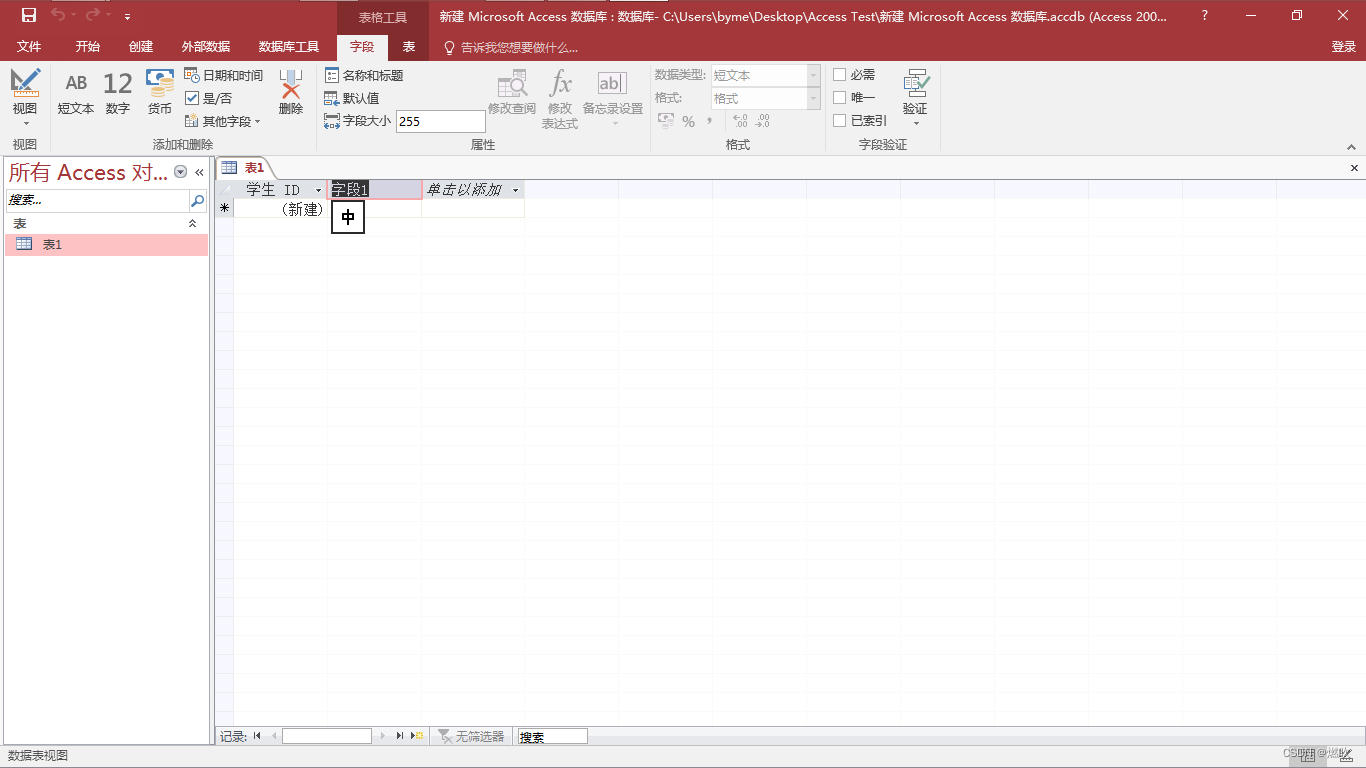Open navigation pane category dropdown arrow
Viewport: 1366px width, 768px height.
click(181, 172)
